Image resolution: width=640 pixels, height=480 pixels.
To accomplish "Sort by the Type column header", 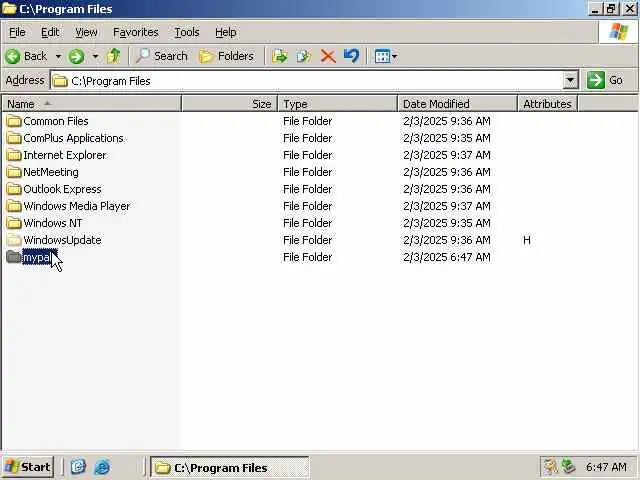I will (x=338, y=104).
